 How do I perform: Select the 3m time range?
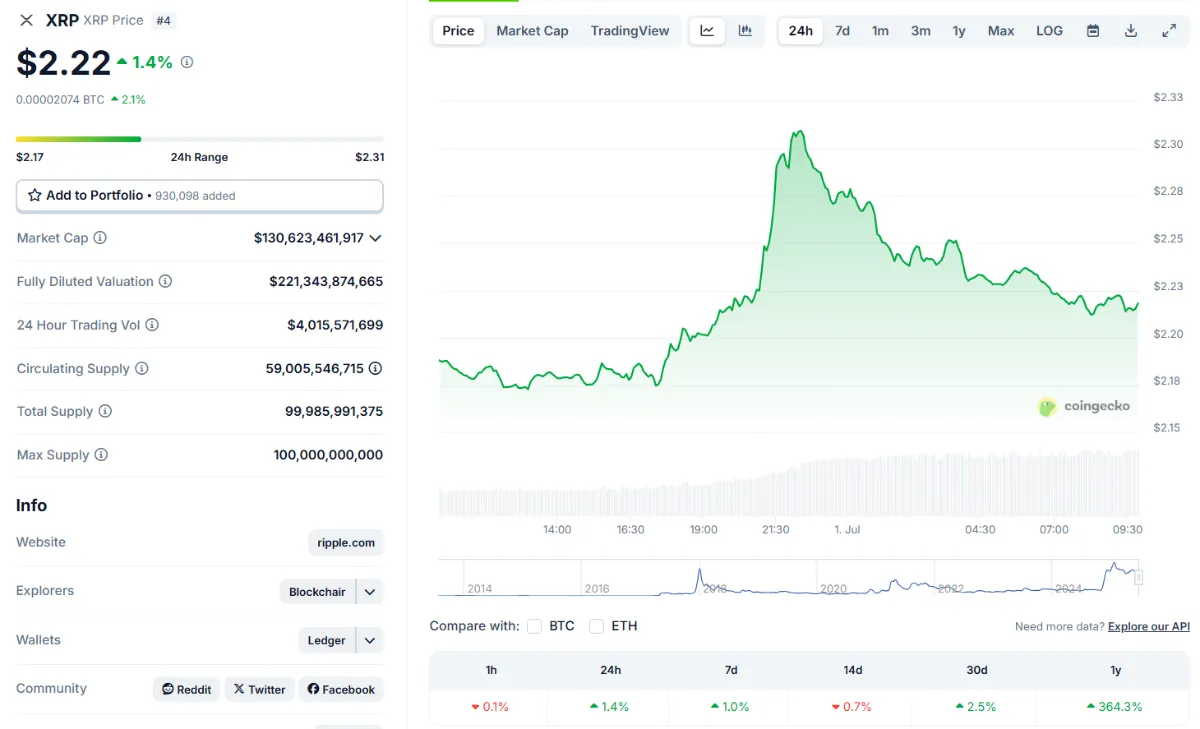click(x=921, y=31)
